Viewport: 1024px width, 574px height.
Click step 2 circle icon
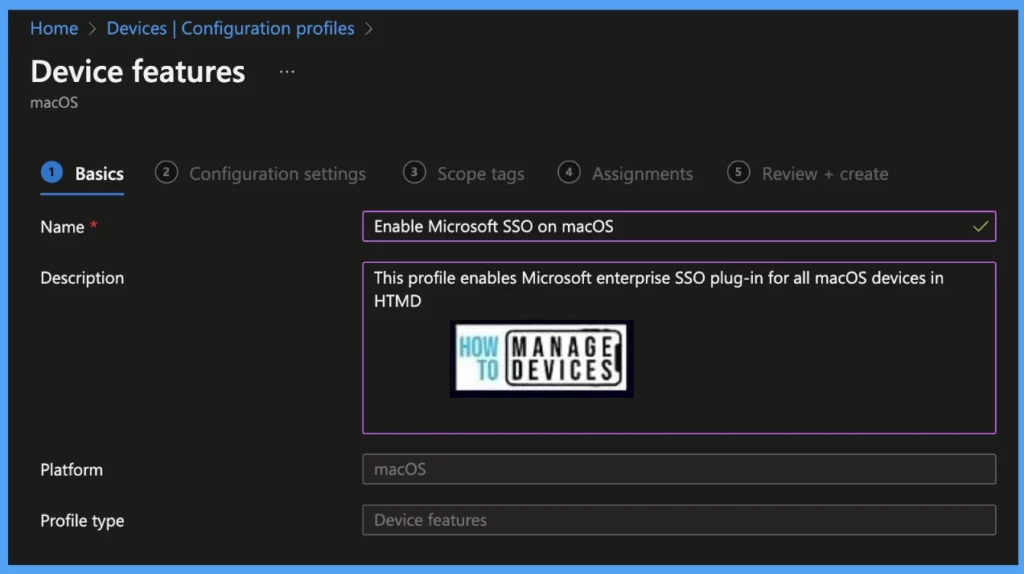tap(166, 172)
